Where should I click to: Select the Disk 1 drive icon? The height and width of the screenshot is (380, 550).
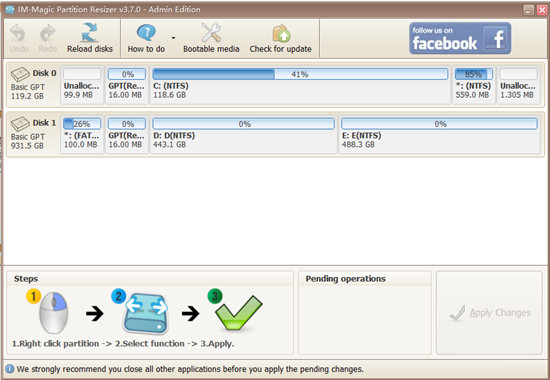(20, 124)
